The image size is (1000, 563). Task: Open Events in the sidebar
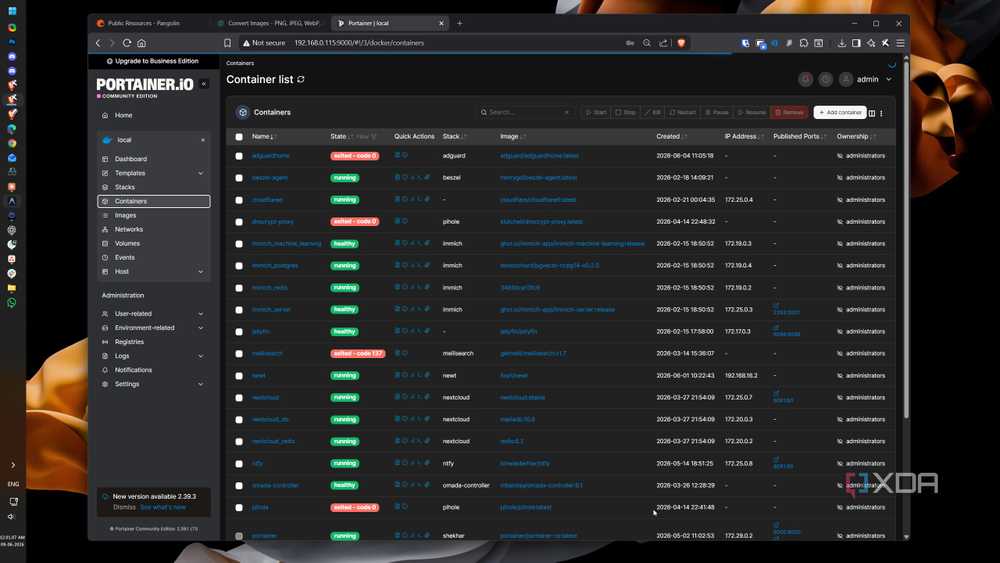[x=124, y=257]
